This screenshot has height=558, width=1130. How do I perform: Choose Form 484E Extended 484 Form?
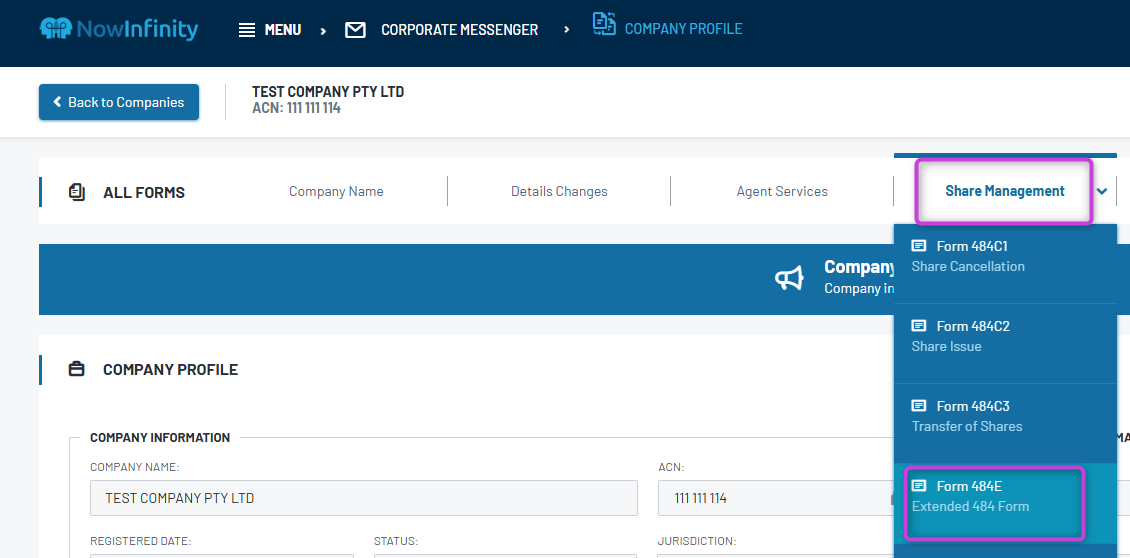pos(1005,503)
